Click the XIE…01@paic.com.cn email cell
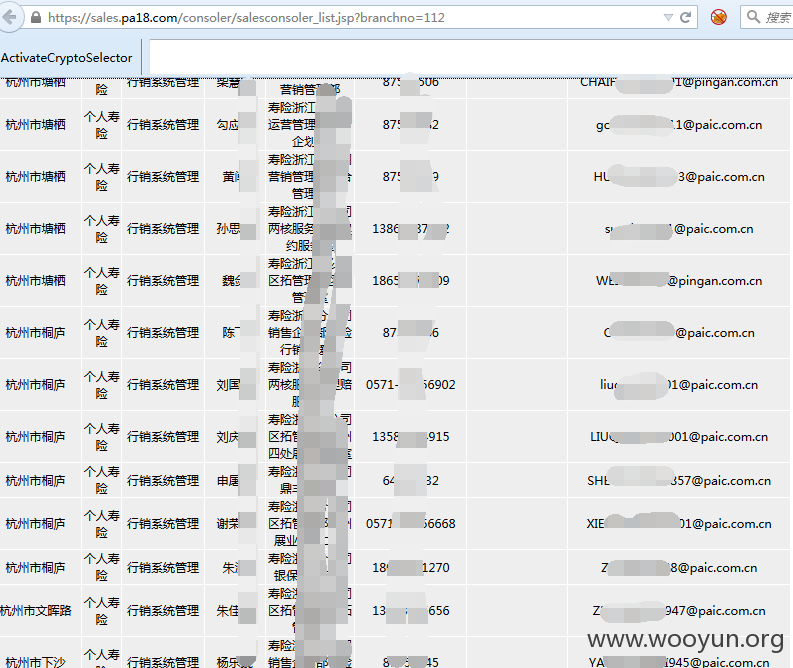Screen dimensions: 793x668 click(679, 523)
